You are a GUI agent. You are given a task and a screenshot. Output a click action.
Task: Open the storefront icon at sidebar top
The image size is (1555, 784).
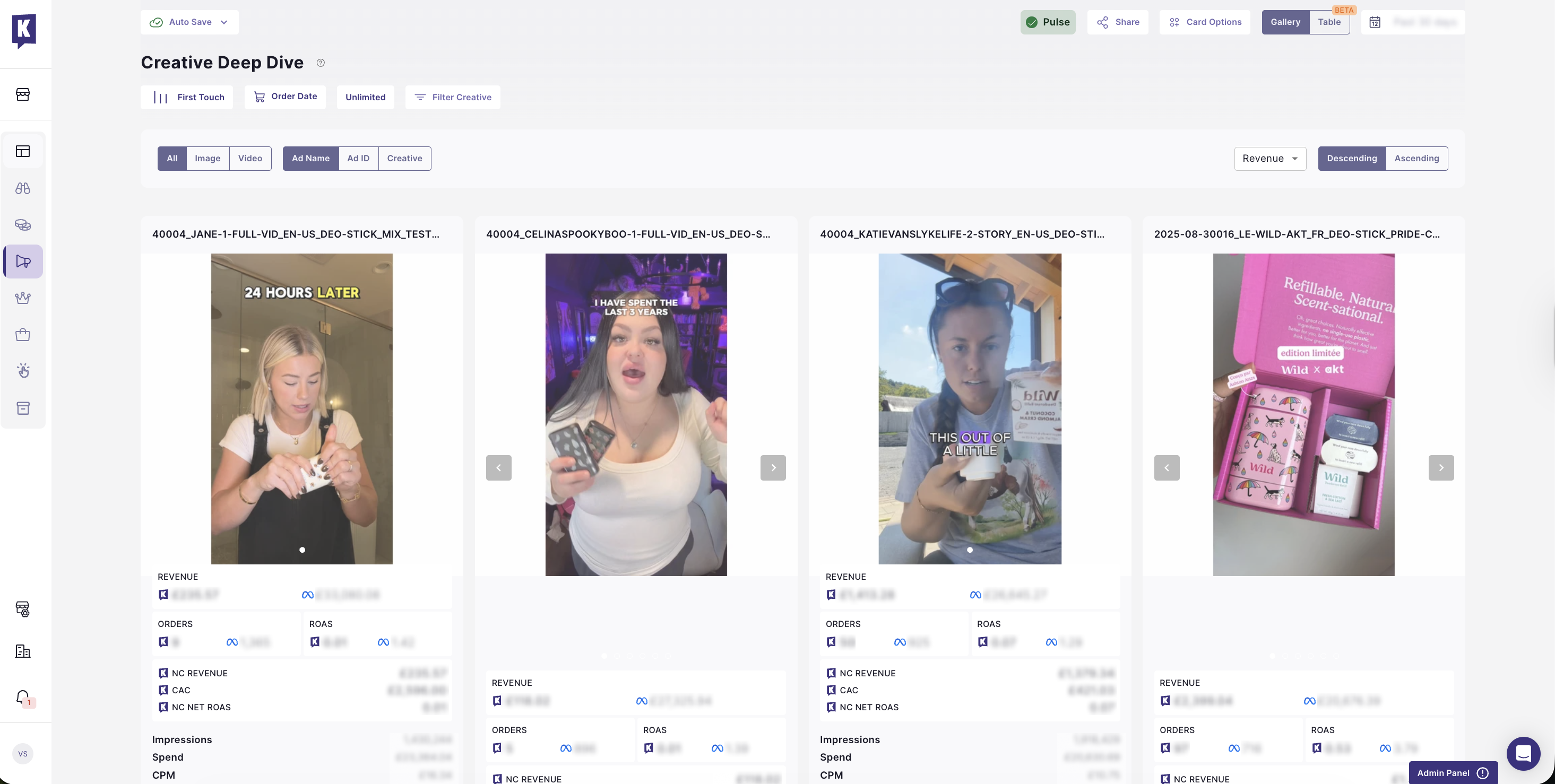23,94
